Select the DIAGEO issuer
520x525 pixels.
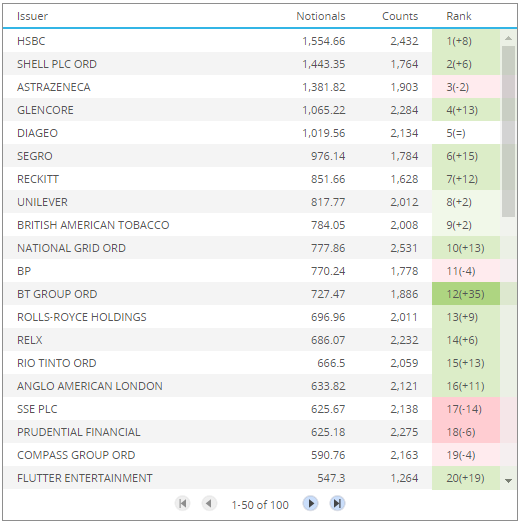38,133
